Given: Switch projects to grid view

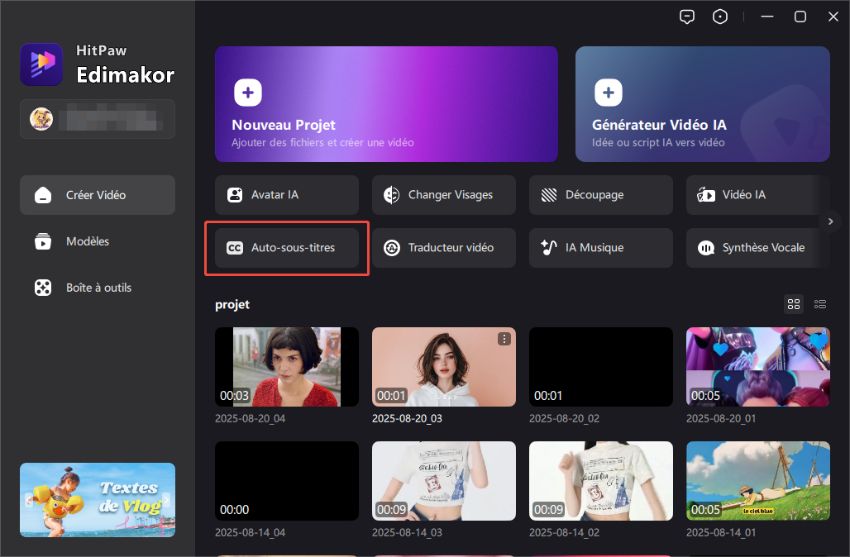Looking at the screenshot, I should tap(794, 304).
